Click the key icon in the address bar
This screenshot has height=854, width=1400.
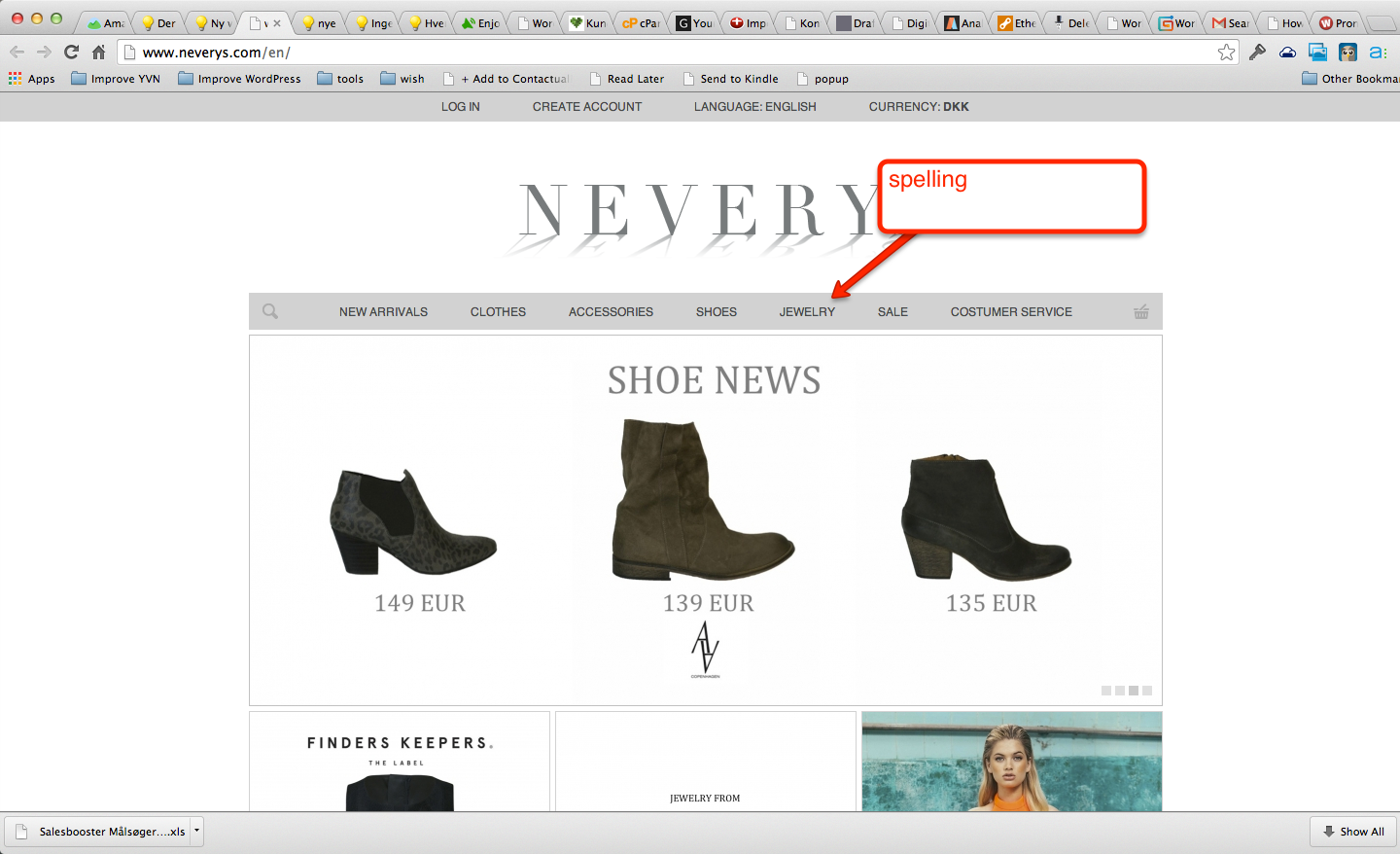(1257, 53)
